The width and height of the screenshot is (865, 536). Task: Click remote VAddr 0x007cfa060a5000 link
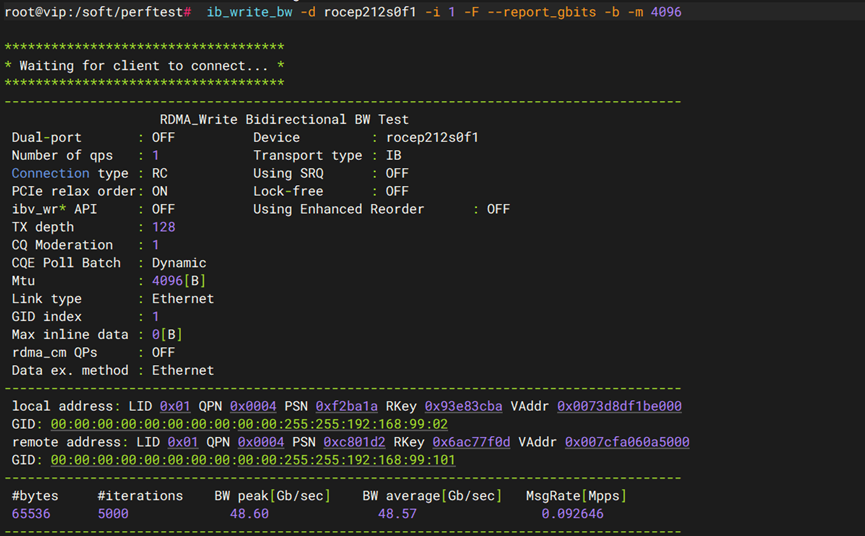point(627,442)
